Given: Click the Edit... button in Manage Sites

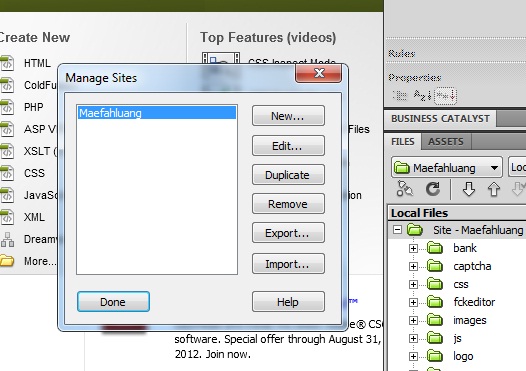Looking at the screenshot, I should [288, 146].
